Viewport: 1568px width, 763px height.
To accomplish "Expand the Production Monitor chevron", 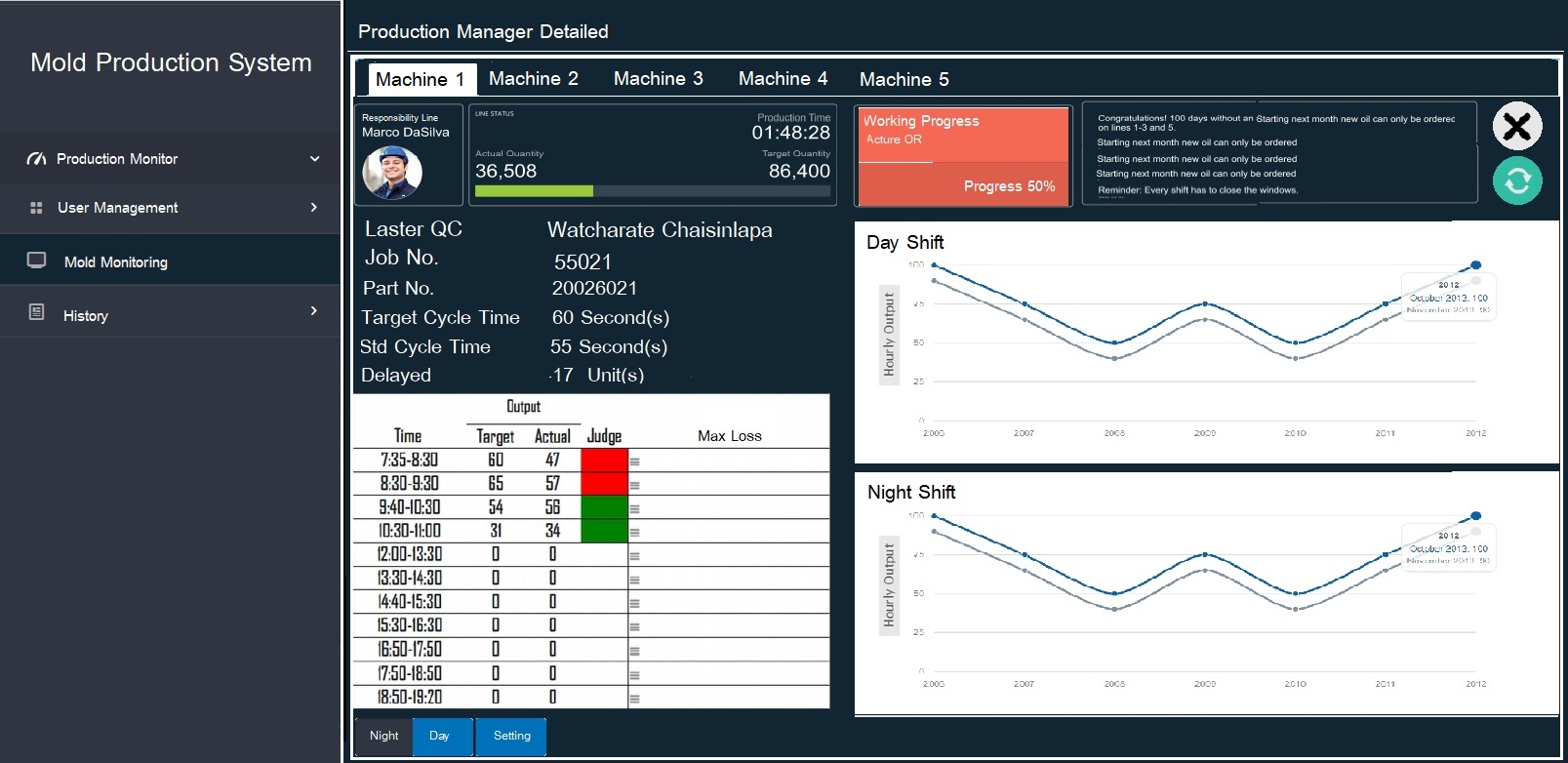I will [x=314, y=158].
